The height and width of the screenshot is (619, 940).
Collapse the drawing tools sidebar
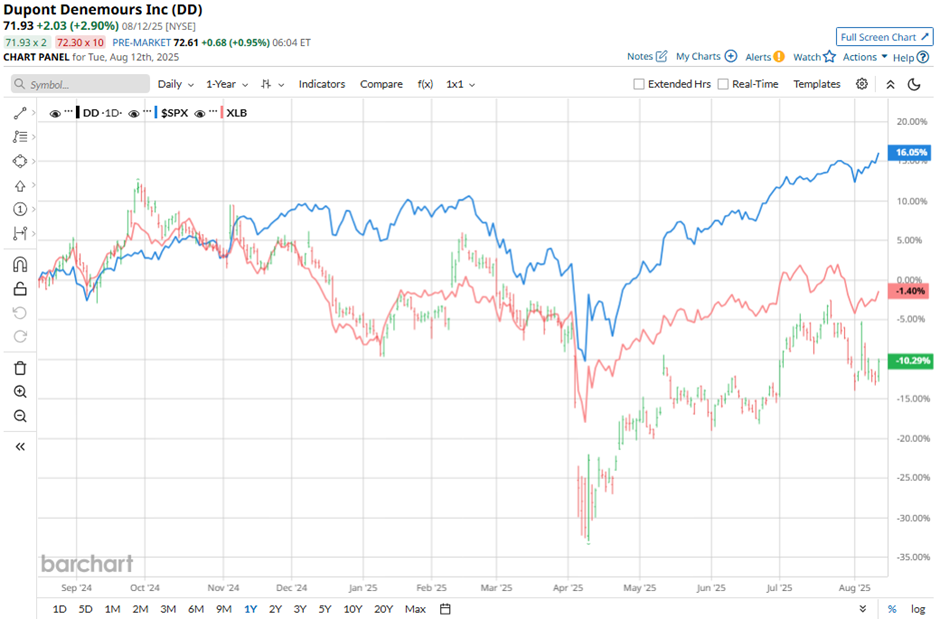point(20,446)
